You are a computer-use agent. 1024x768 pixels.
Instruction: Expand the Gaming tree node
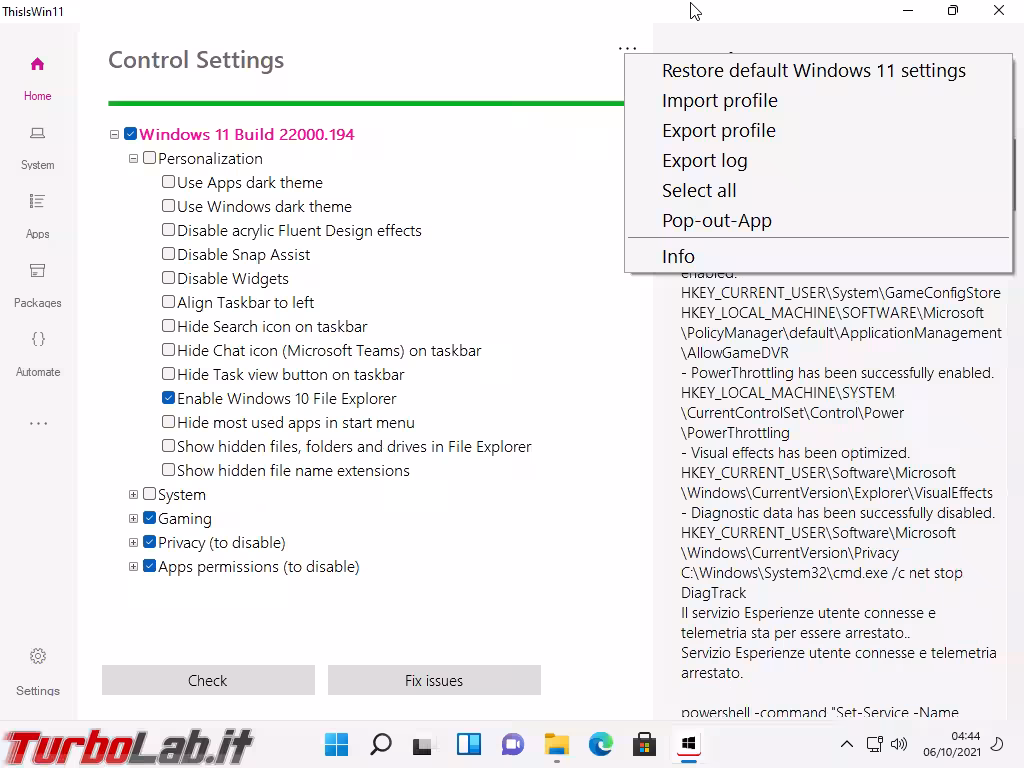tap(133, 519)
